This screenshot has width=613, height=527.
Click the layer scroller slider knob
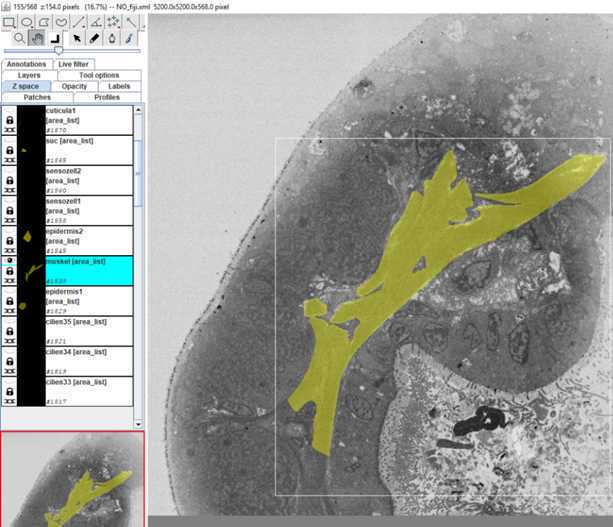(x=59, y=50)
